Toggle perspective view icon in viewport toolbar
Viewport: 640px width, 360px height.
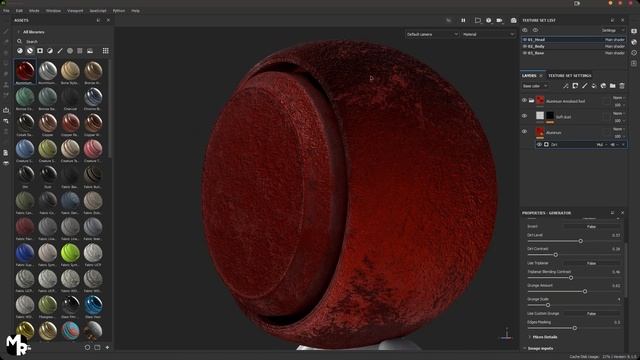(478, 20)
